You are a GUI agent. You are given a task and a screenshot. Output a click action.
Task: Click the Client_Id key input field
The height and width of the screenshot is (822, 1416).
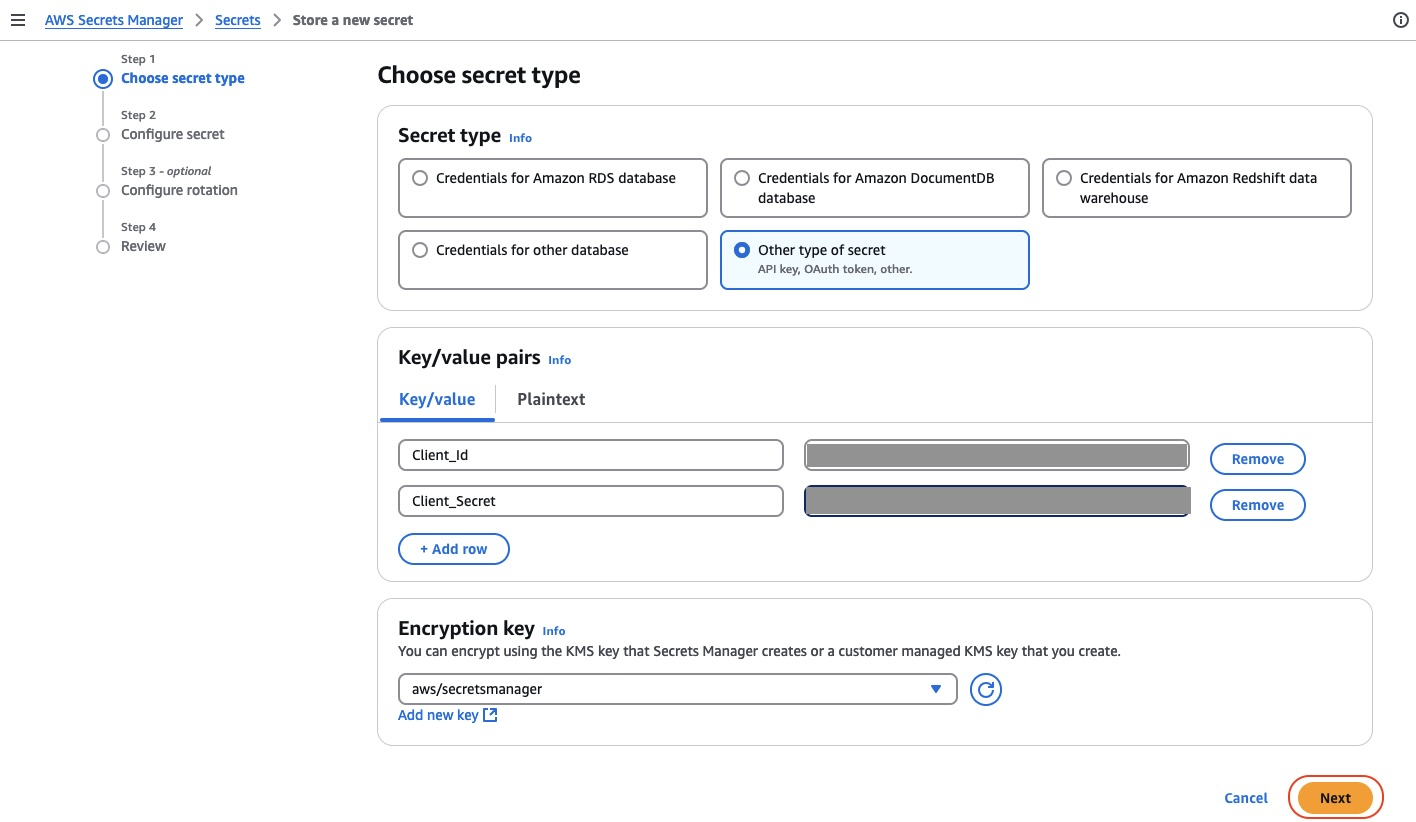click(590, 454)
